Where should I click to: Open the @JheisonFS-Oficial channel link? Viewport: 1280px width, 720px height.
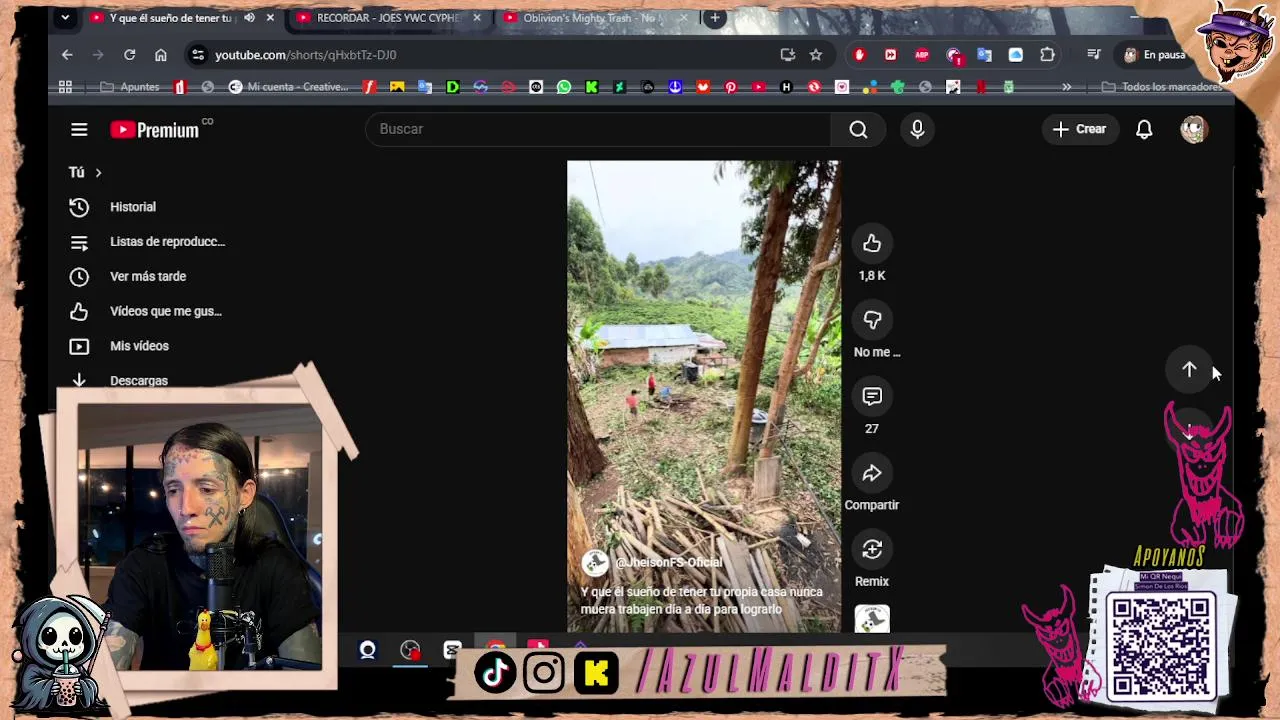click(x=668, y=563)
